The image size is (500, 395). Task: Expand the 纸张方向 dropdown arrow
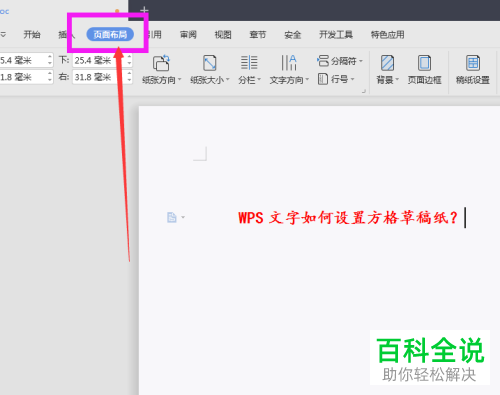coord(180,79)
